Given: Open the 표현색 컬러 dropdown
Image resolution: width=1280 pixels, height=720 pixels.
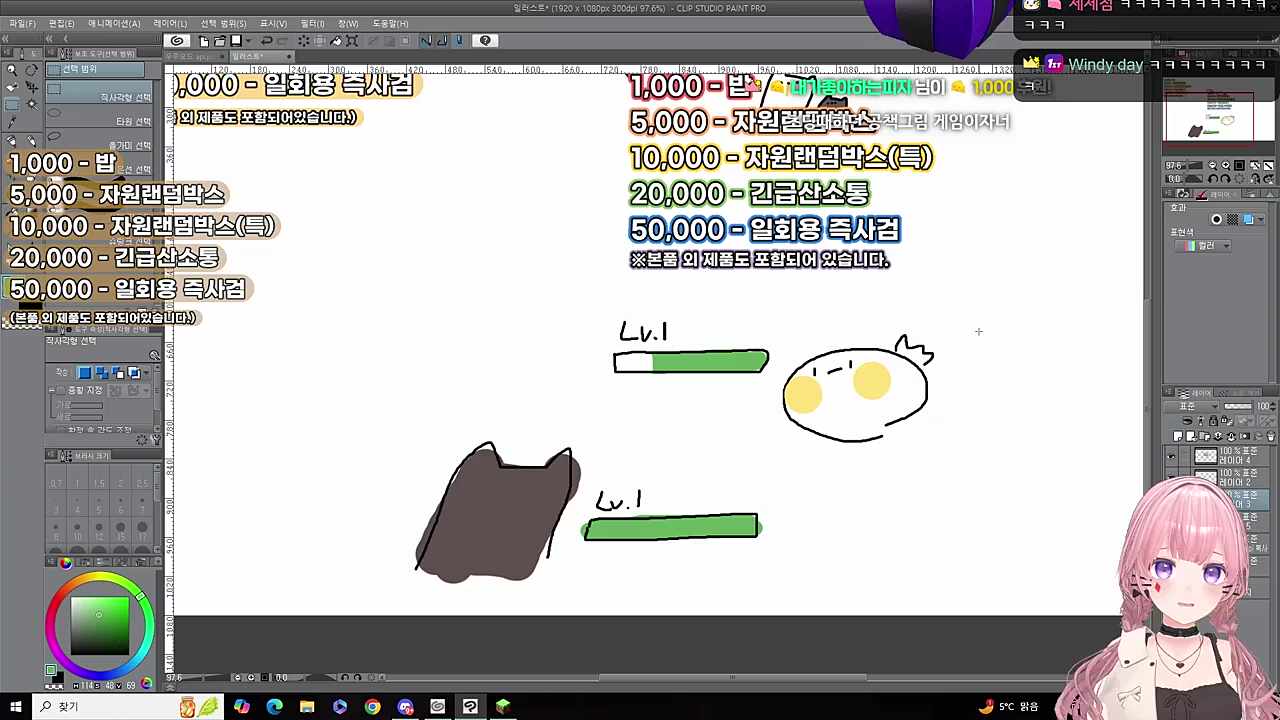Looking at the screenshot, I should point(1203,245).
